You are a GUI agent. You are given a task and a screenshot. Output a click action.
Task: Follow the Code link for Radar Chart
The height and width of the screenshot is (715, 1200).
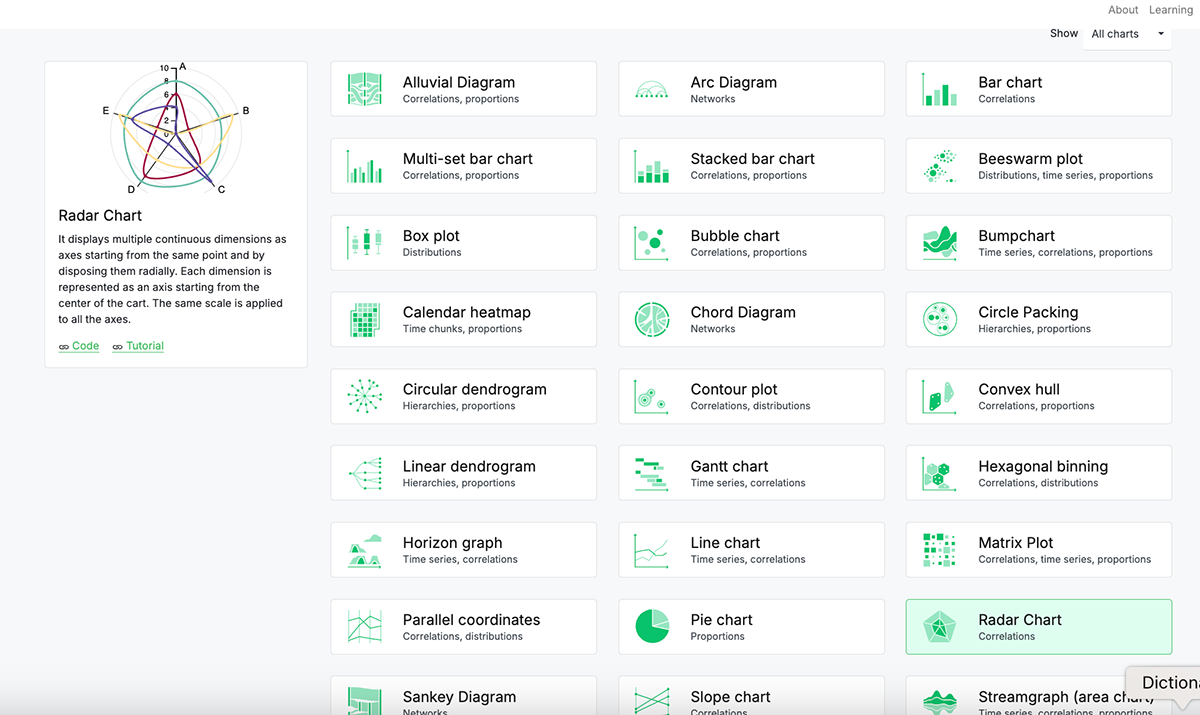tap(79, 345)
